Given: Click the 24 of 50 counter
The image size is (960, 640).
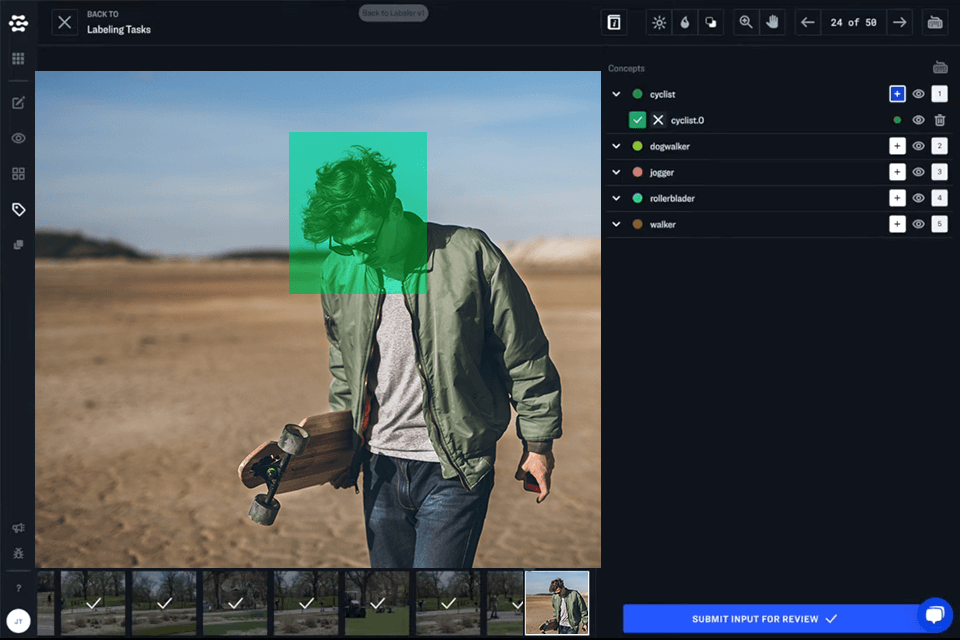Looking at the screenshot, I should (x=853, y=23).
